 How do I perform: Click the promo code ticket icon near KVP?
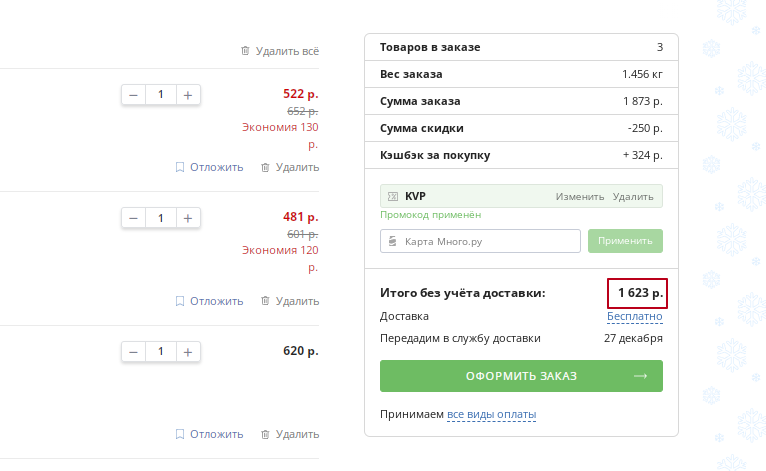393,196
